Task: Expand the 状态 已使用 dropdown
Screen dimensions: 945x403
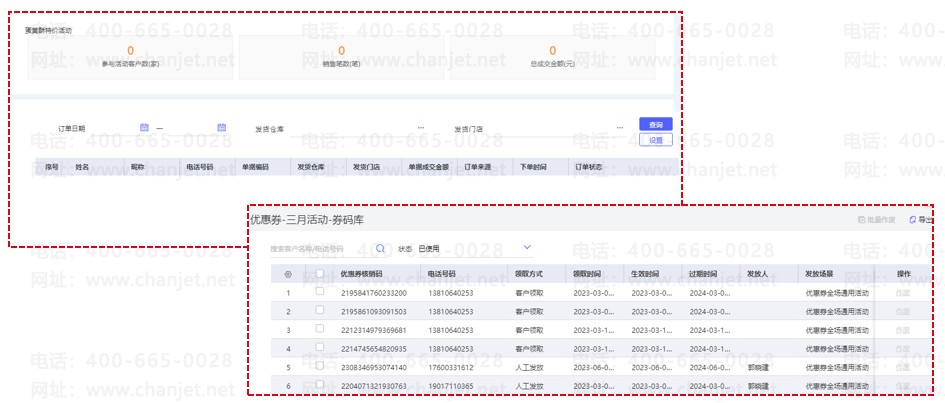Action: (527, 248)
